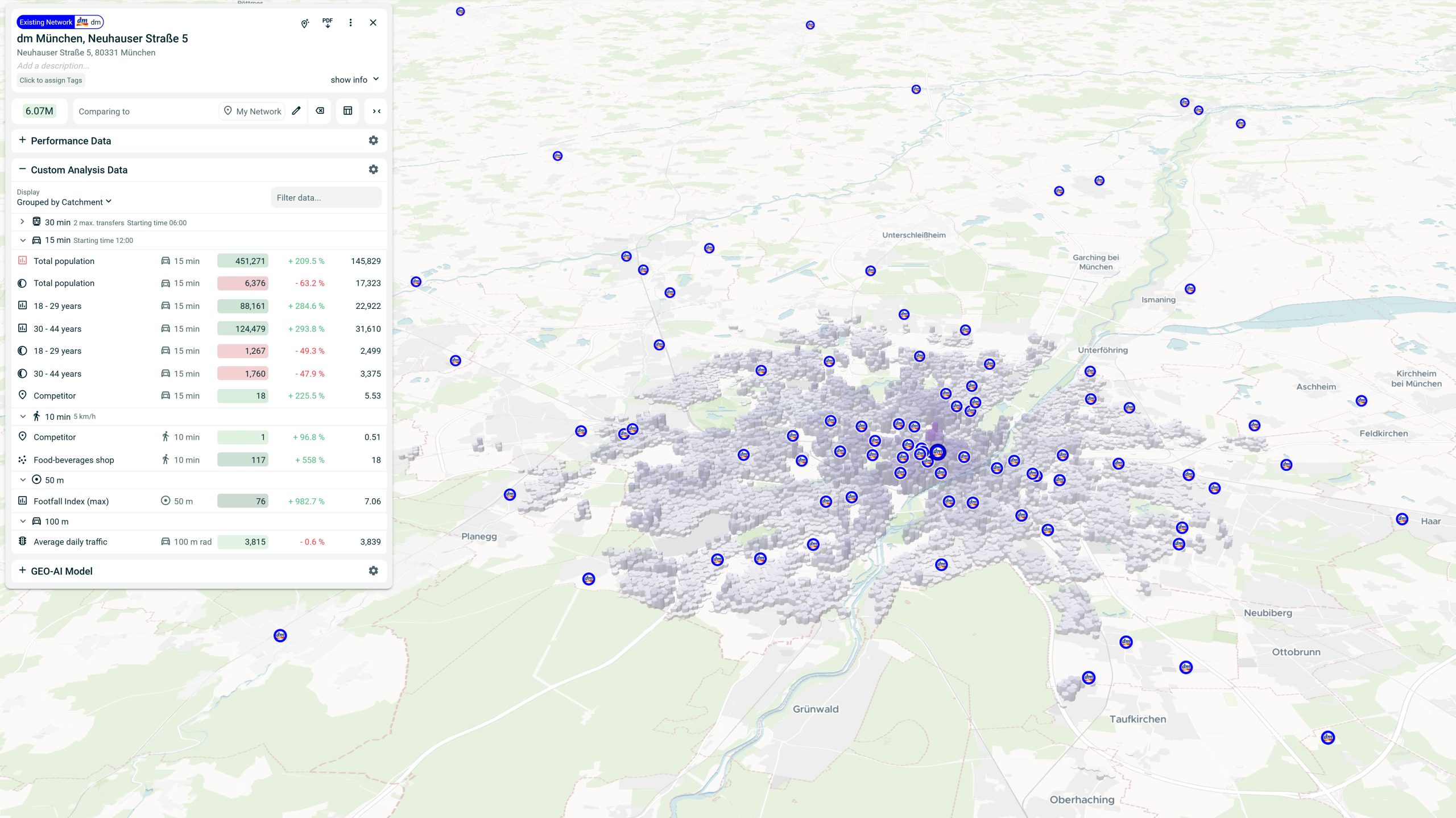The width and height of the screenshot is (1456, 818).
Task: Select the My Network comparison chip
Action: pyautogui.click(x=252, y=111)
